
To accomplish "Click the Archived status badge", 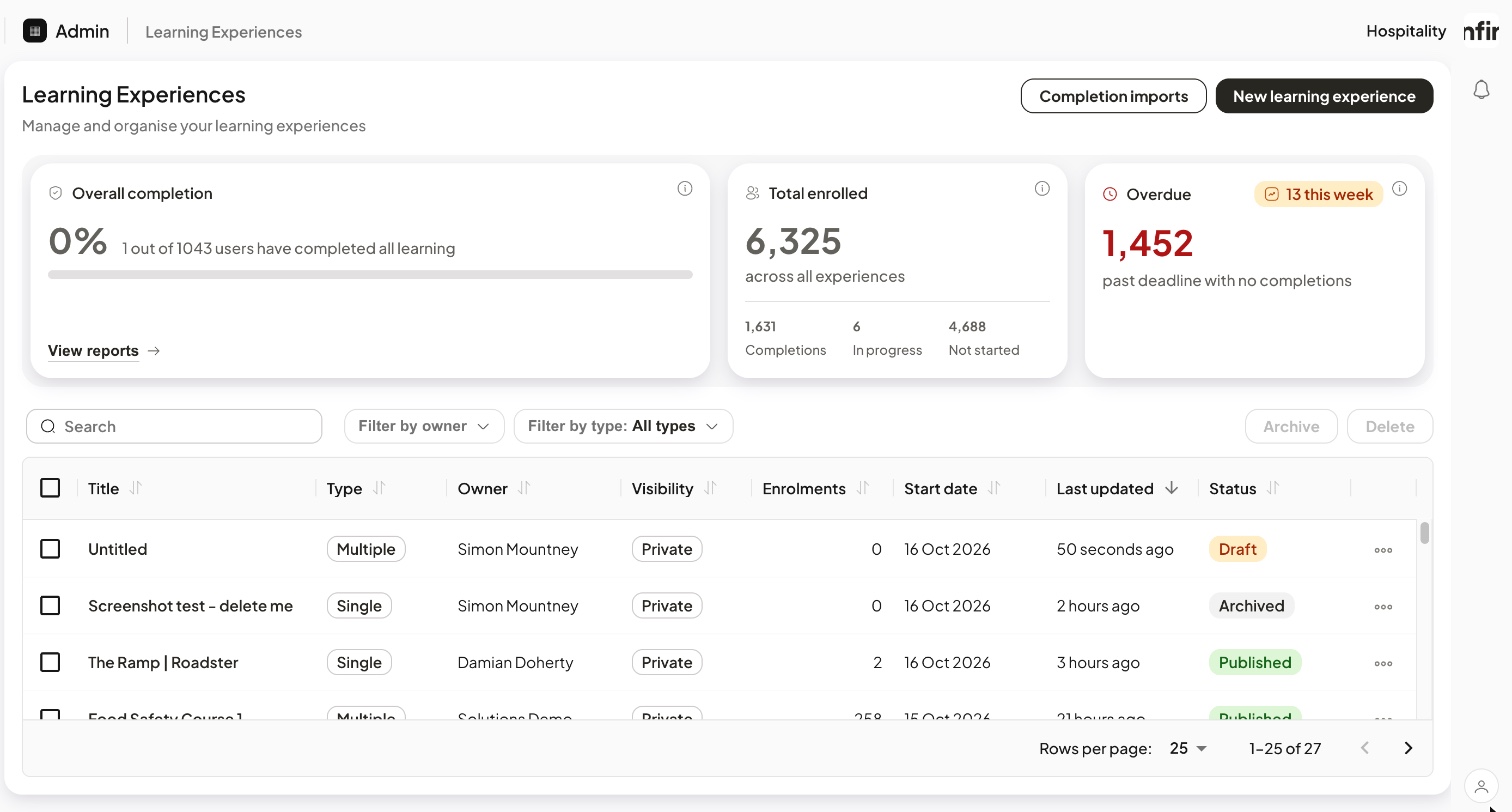I will [1251, 606].
